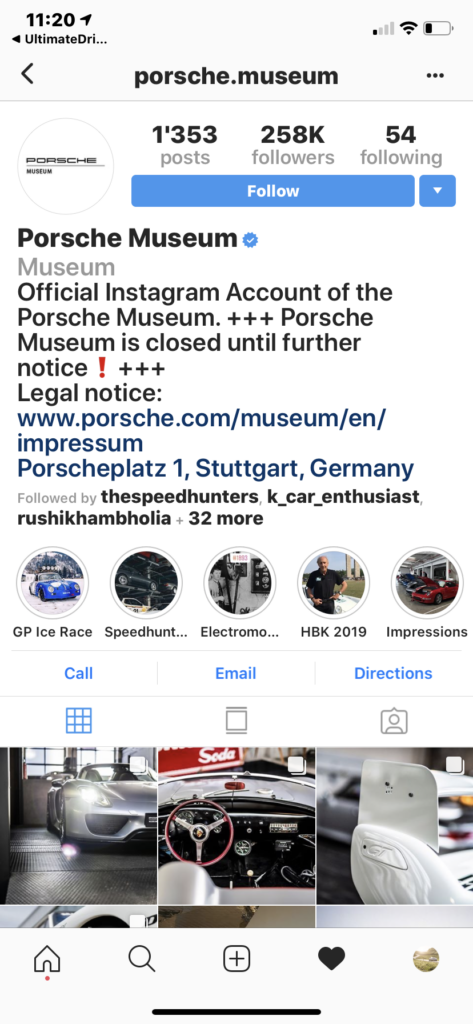Open Porscheplatz 1 Stuttgart location link
This screenshot has width=473, height=1024.
tap(216, 469)
